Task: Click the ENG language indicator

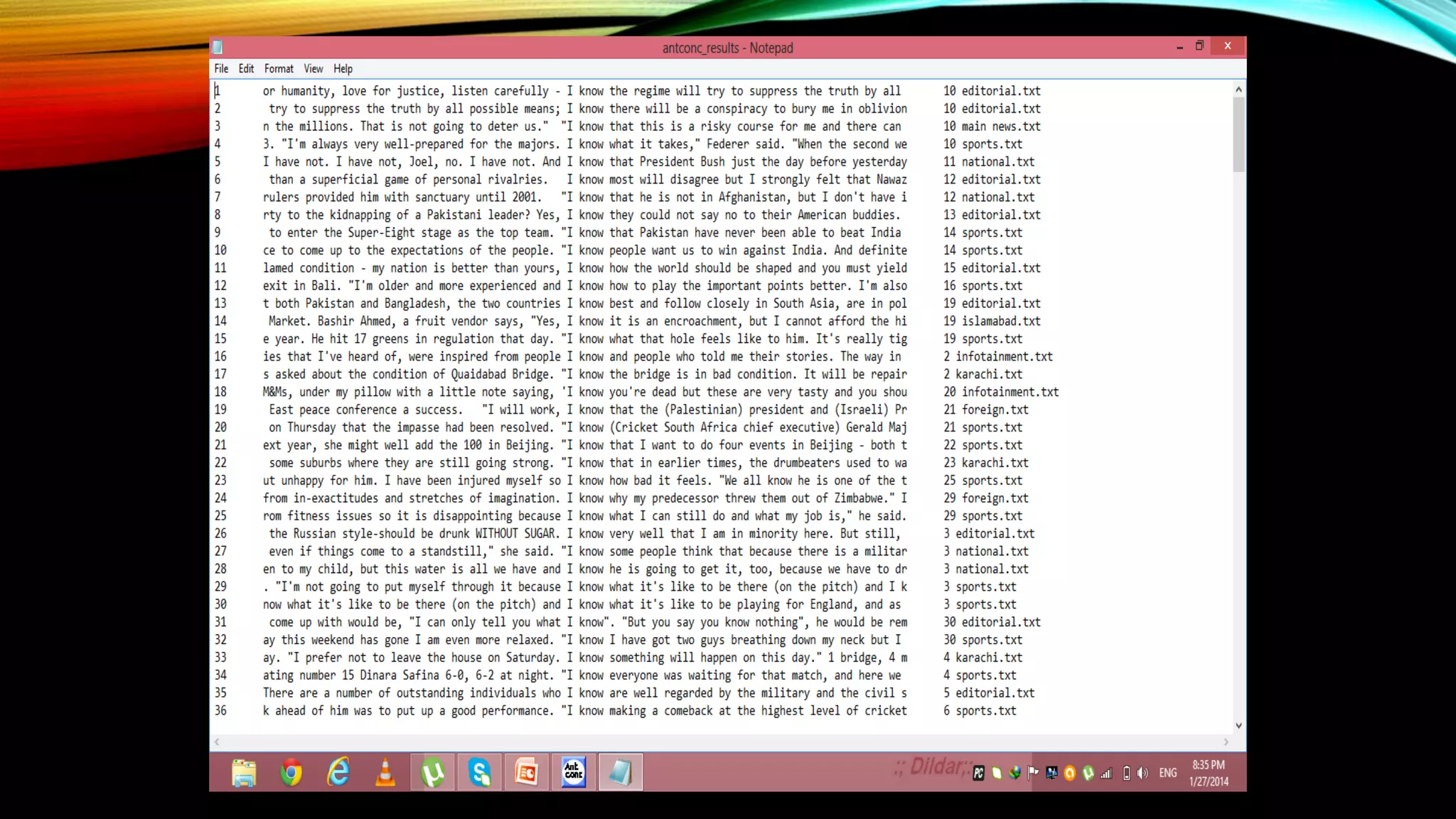Action: [x=1167, y=773]
